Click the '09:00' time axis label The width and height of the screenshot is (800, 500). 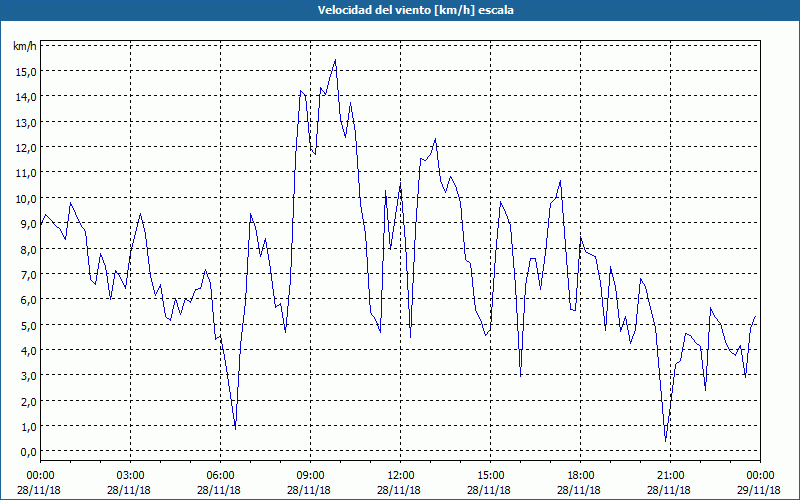click(x=310, y=476)
